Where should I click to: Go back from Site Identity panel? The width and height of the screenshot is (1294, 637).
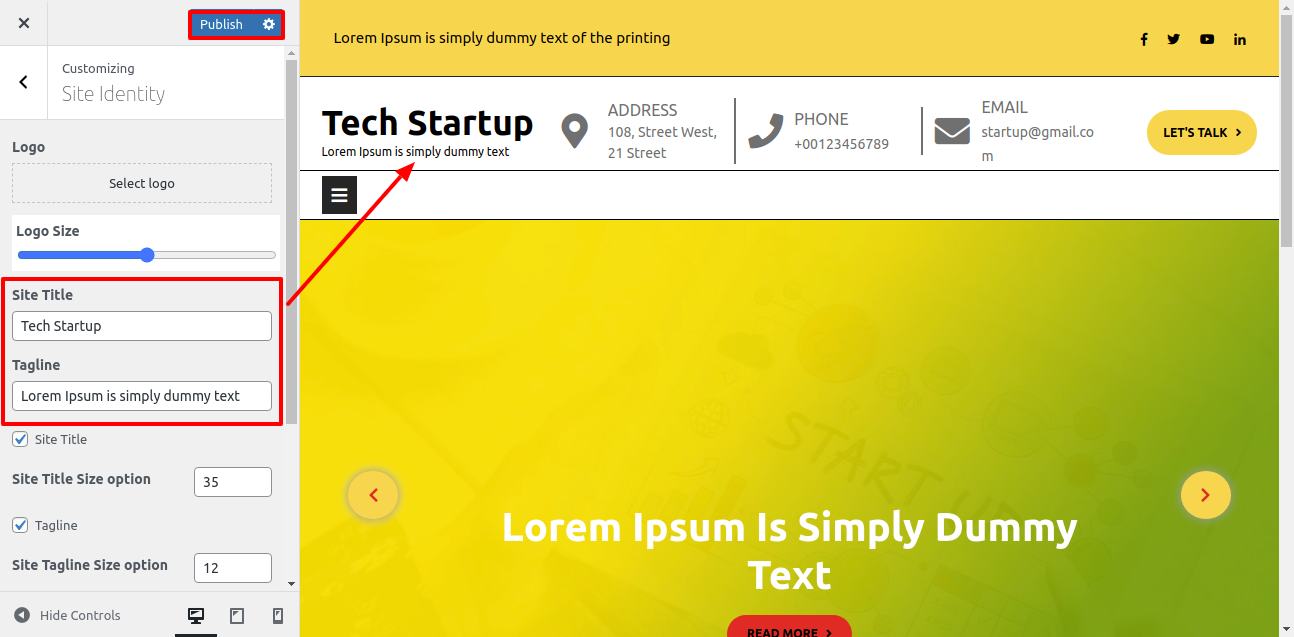24,82
